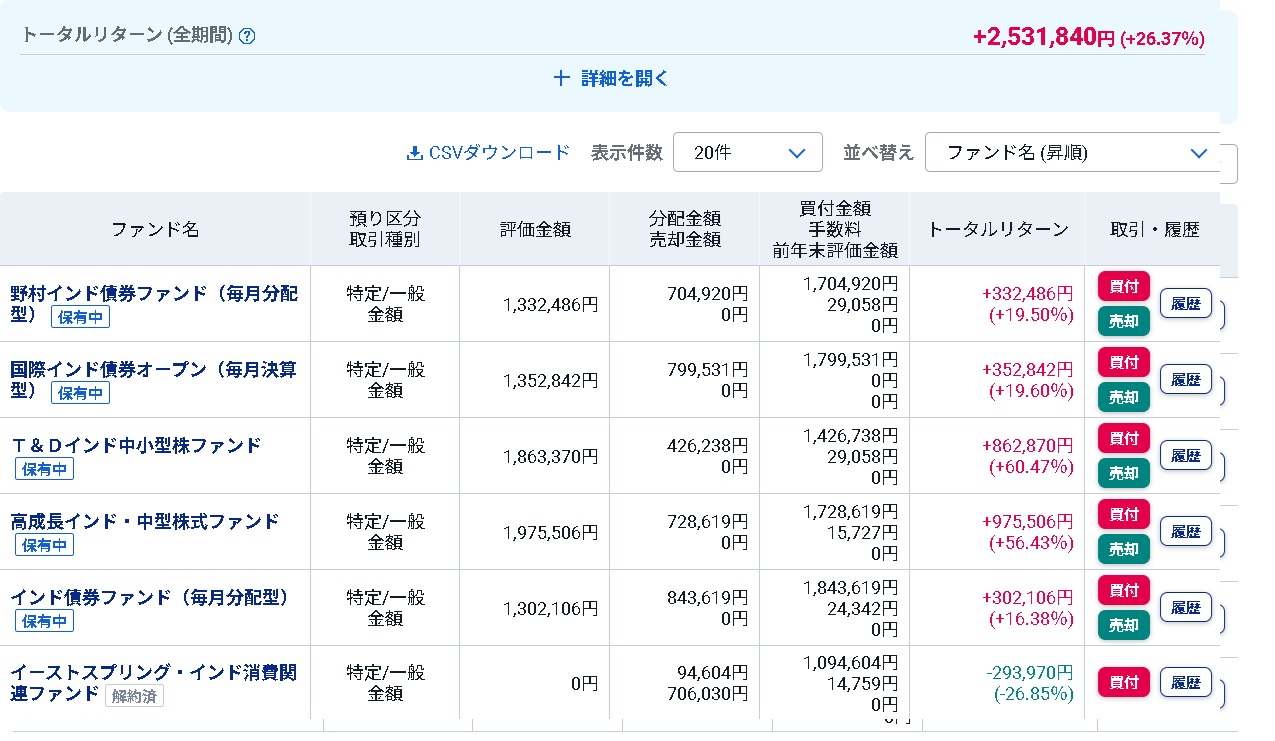Image resolution: width=1275 pixels, height=741 pixels.
Task: View 履歴 for 国際インド債券オープン
Action: pos(1185,380)
